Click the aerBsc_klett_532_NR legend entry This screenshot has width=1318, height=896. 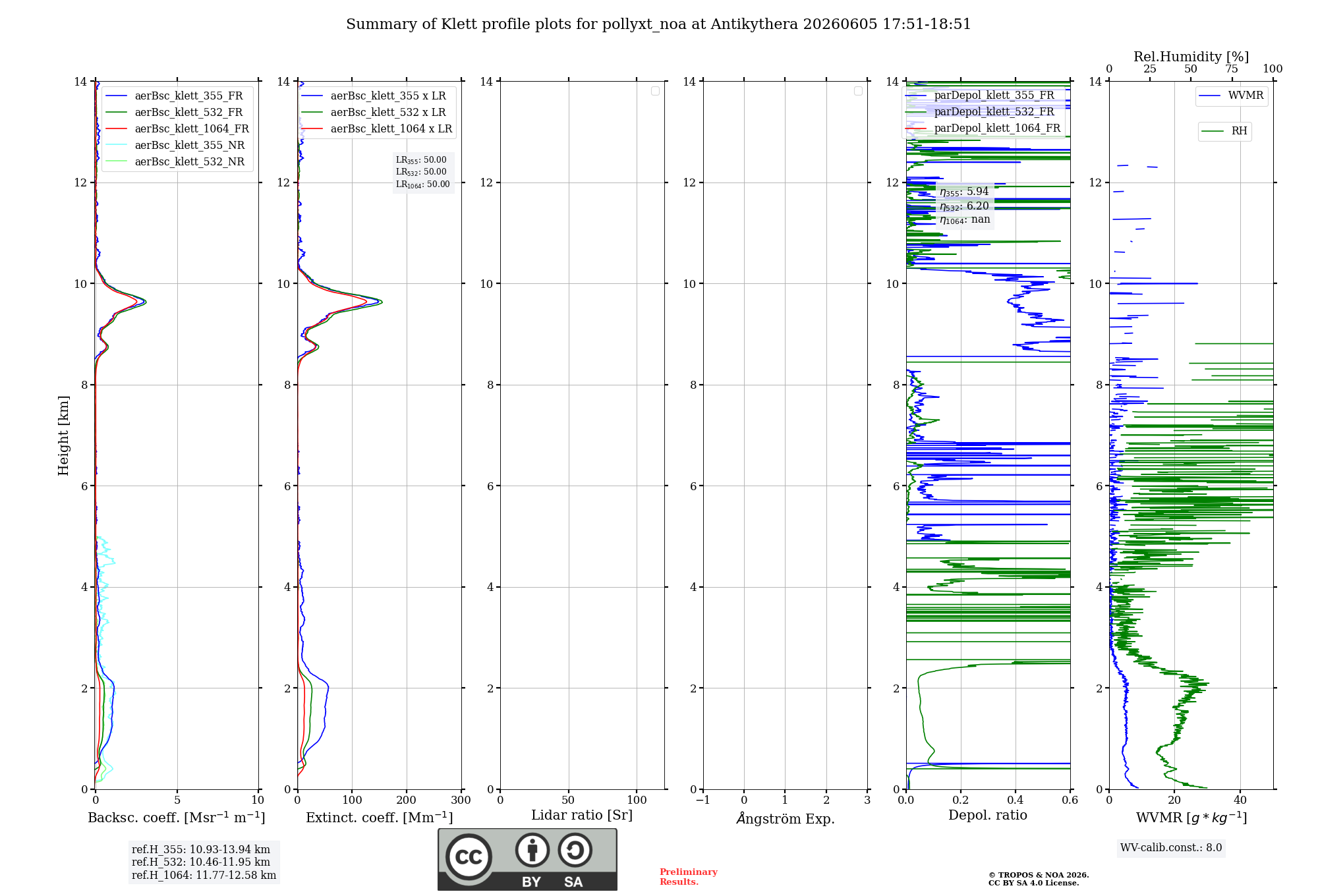click(175, 162)
